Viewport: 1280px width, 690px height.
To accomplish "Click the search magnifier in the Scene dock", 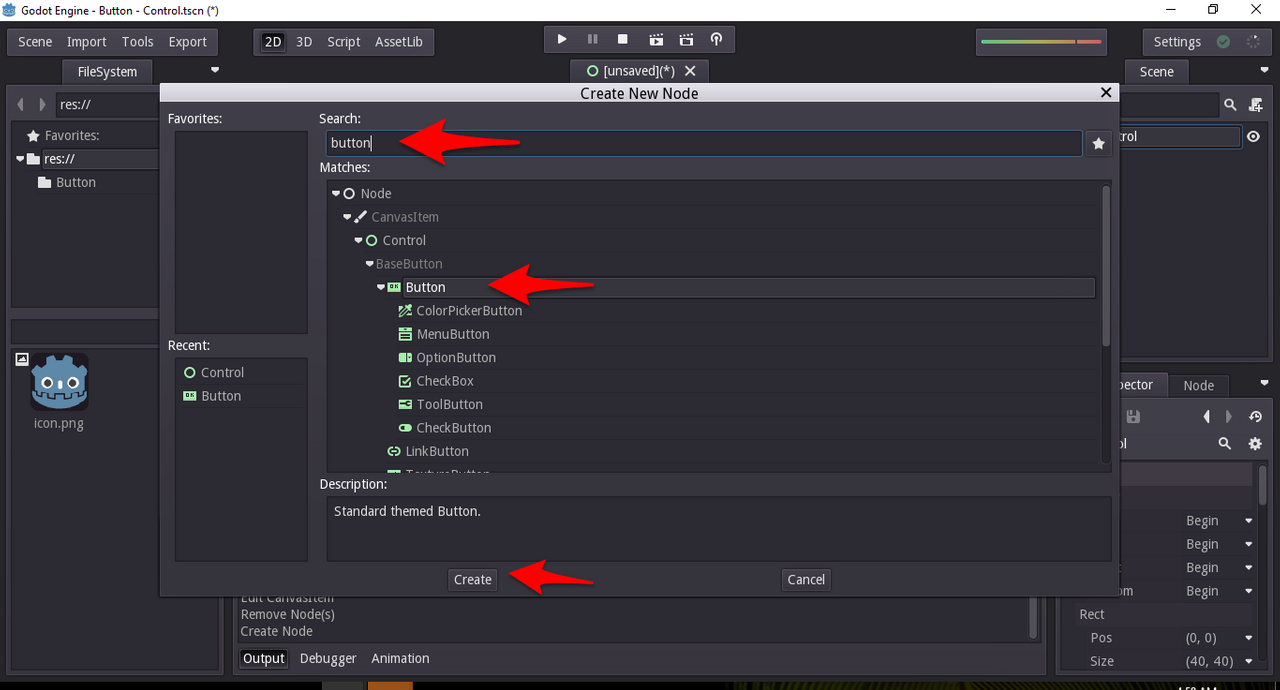I will [x=1229, y=104].
